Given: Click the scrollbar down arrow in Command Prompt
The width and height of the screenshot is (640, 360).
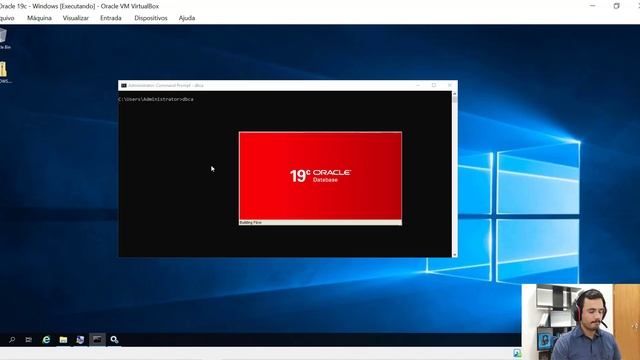Looking at the screenshot, I should [x=455, y=255].
